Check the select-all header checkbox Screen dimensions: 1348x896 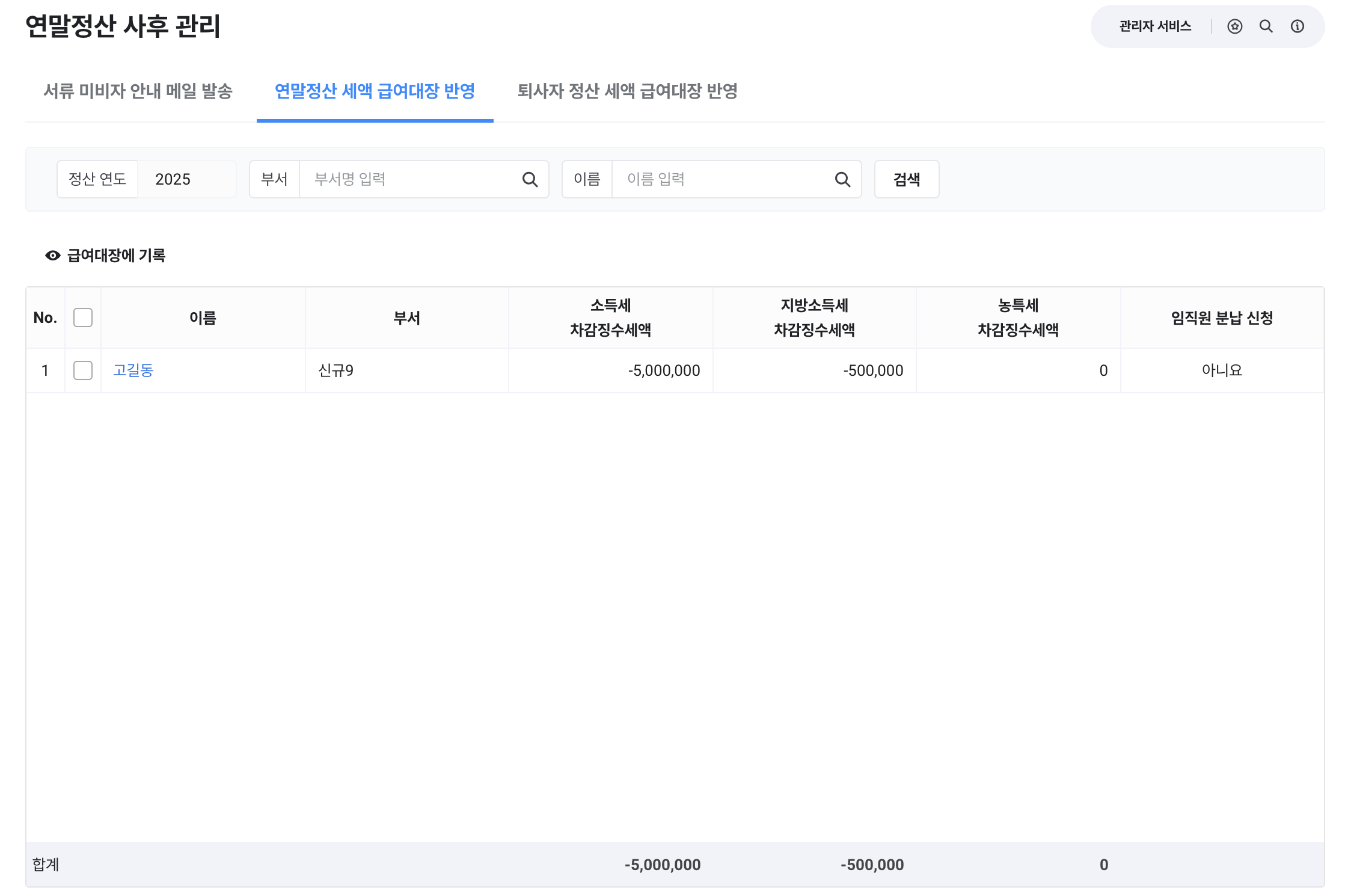click(83, 318)
